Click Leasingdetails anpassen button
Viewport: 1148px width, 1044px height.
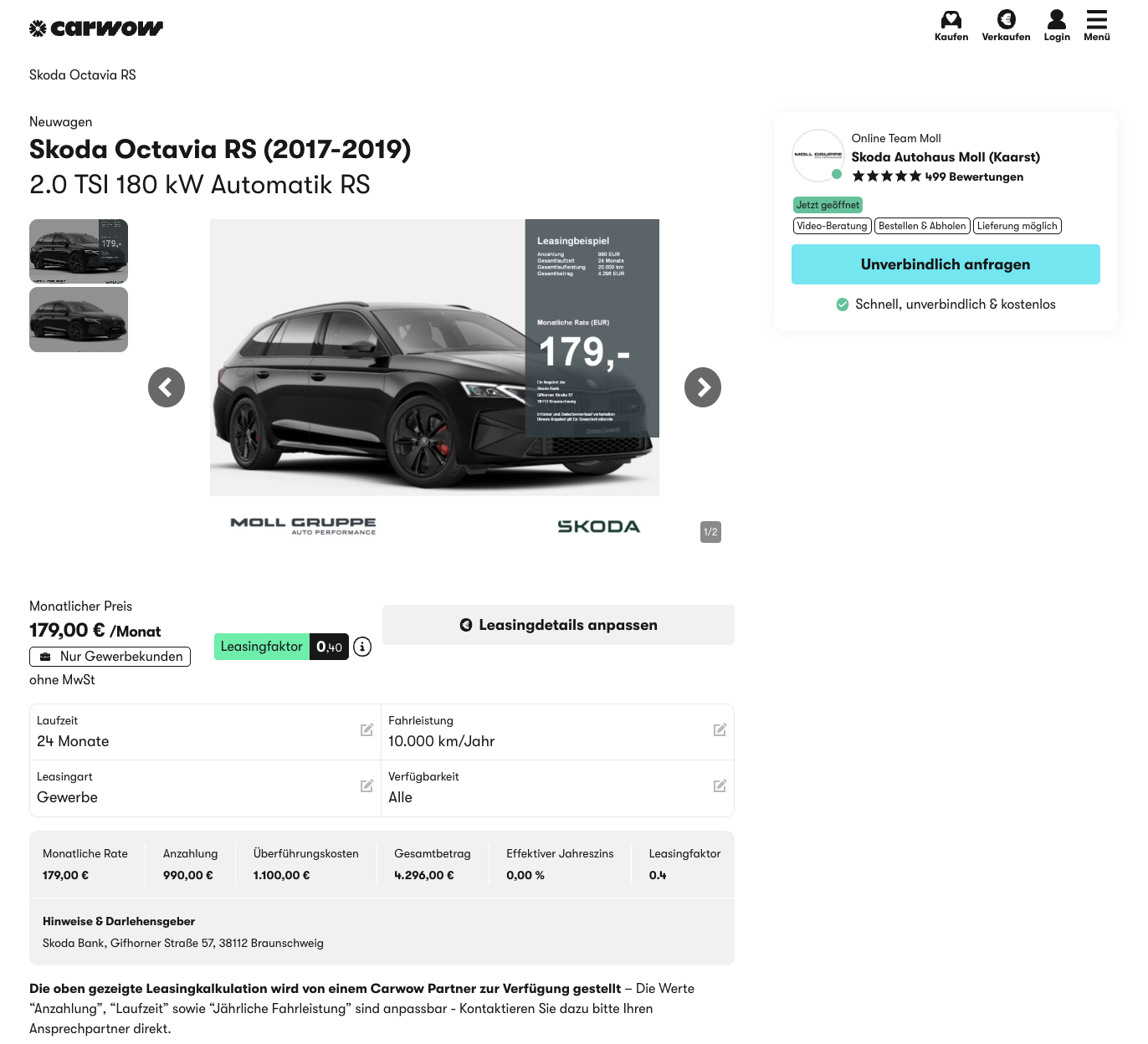coord(558,625)
